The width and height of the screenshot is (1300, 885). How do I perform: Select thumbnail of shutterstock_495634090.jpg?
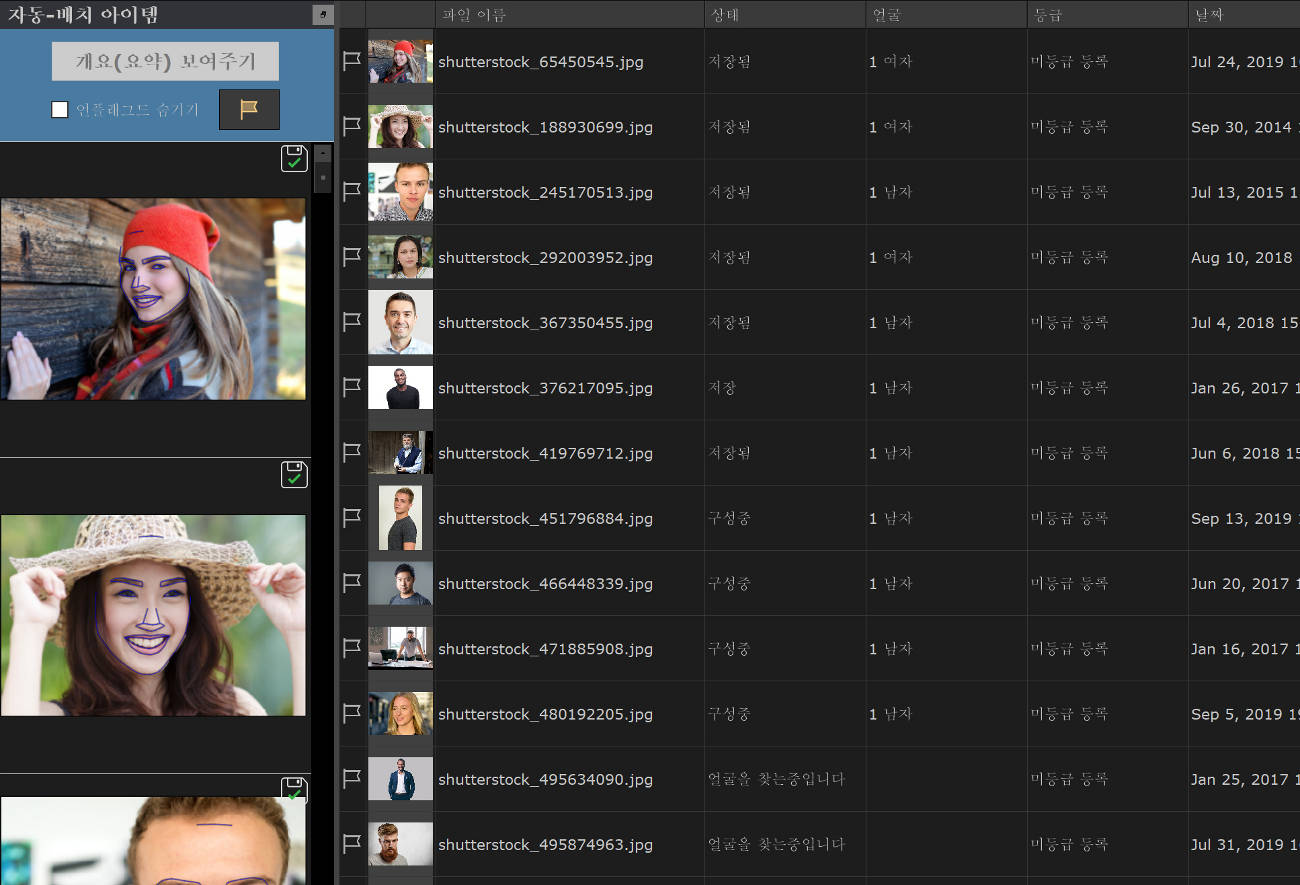click(400, 779)
